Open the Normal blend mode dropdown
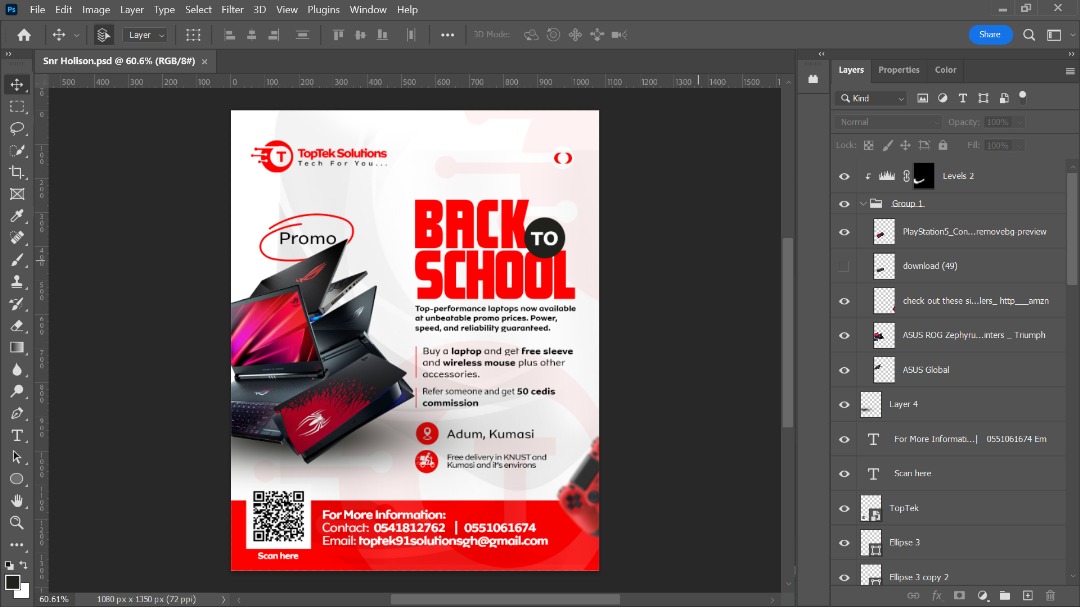1080x607 pixels. pos(888,122)
